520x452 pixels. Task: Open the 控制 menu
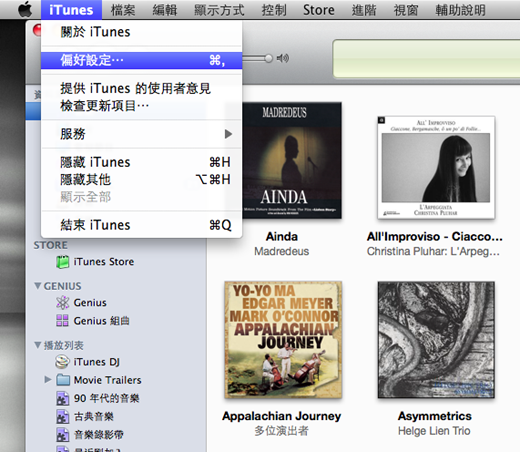coord(274,10)
